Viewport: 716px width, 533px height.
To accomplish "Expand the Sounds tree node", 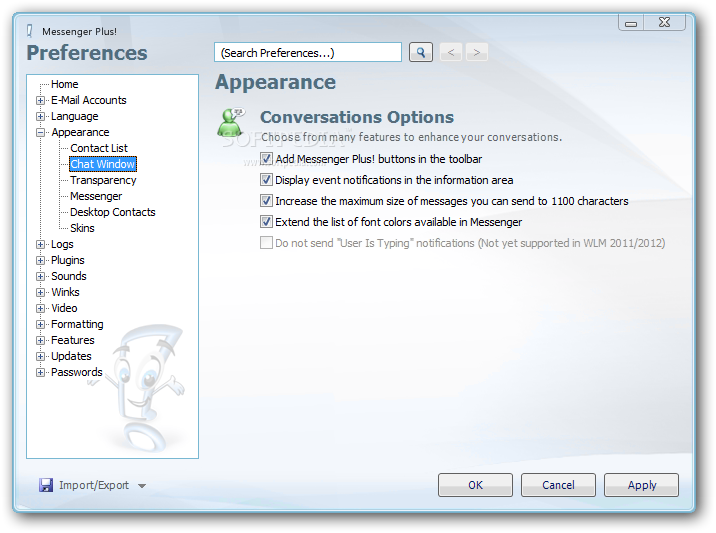I will click(x=41, y=276).
